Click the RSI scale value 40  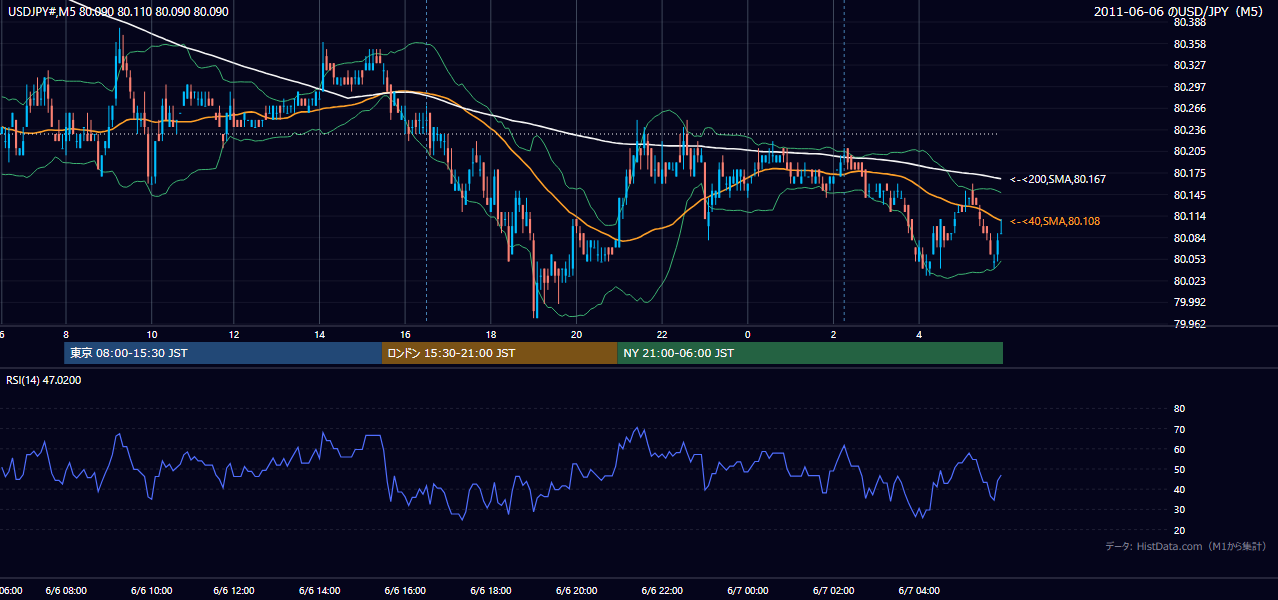click(x=1179, y=490)
